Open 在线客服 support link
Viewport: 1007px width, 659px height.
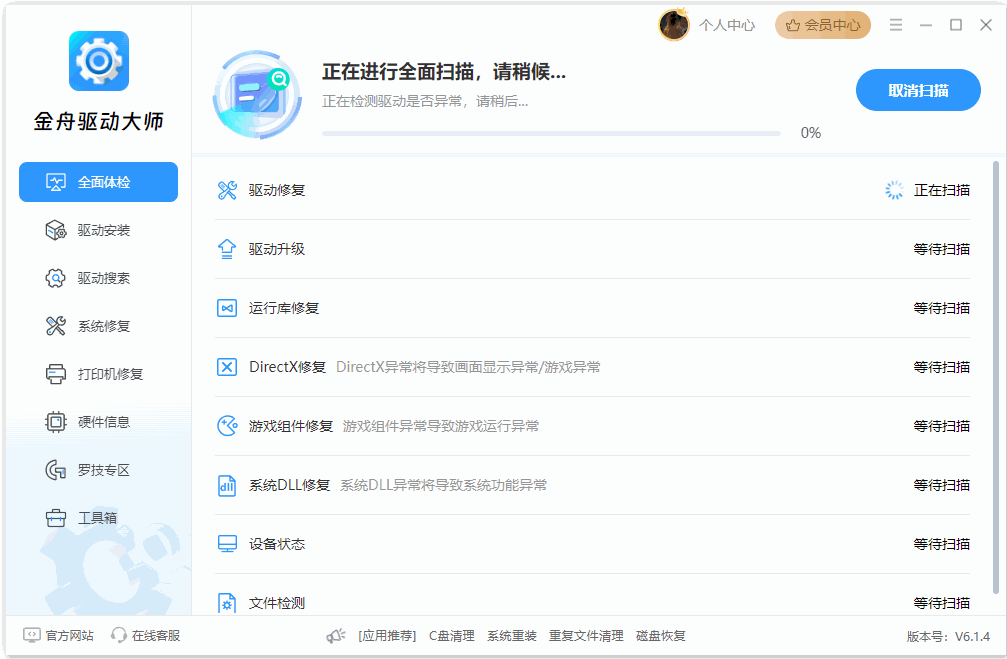coord(146,635)
